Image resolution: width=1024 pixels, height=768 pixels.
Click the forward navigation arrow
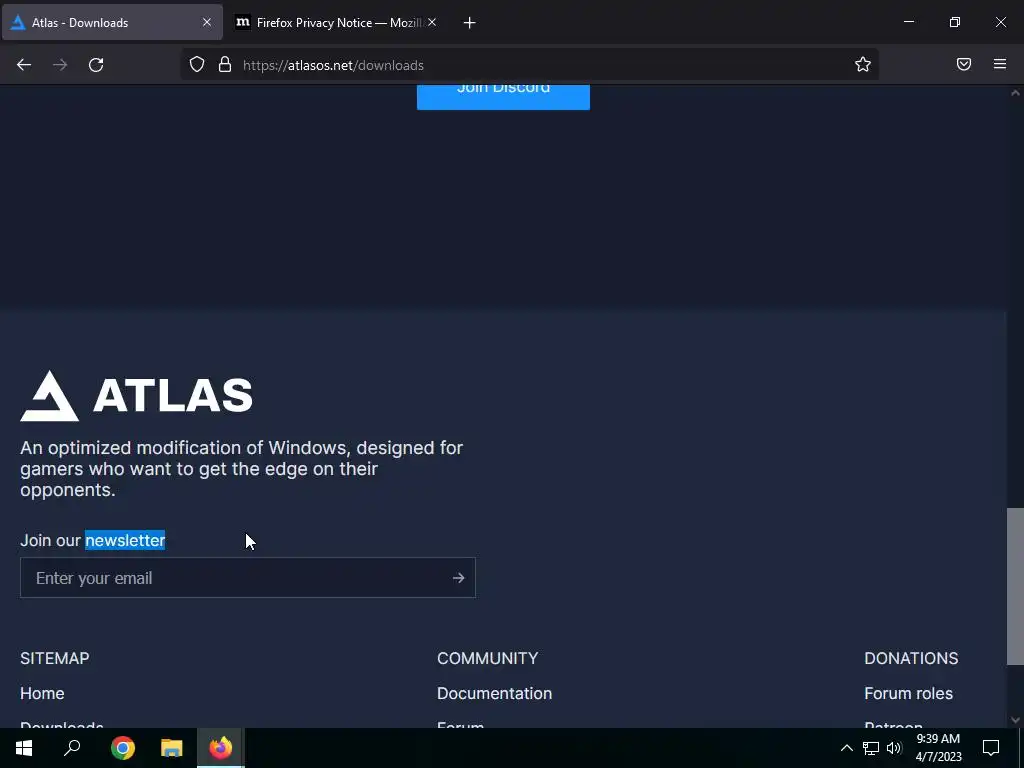click(60, 65)
